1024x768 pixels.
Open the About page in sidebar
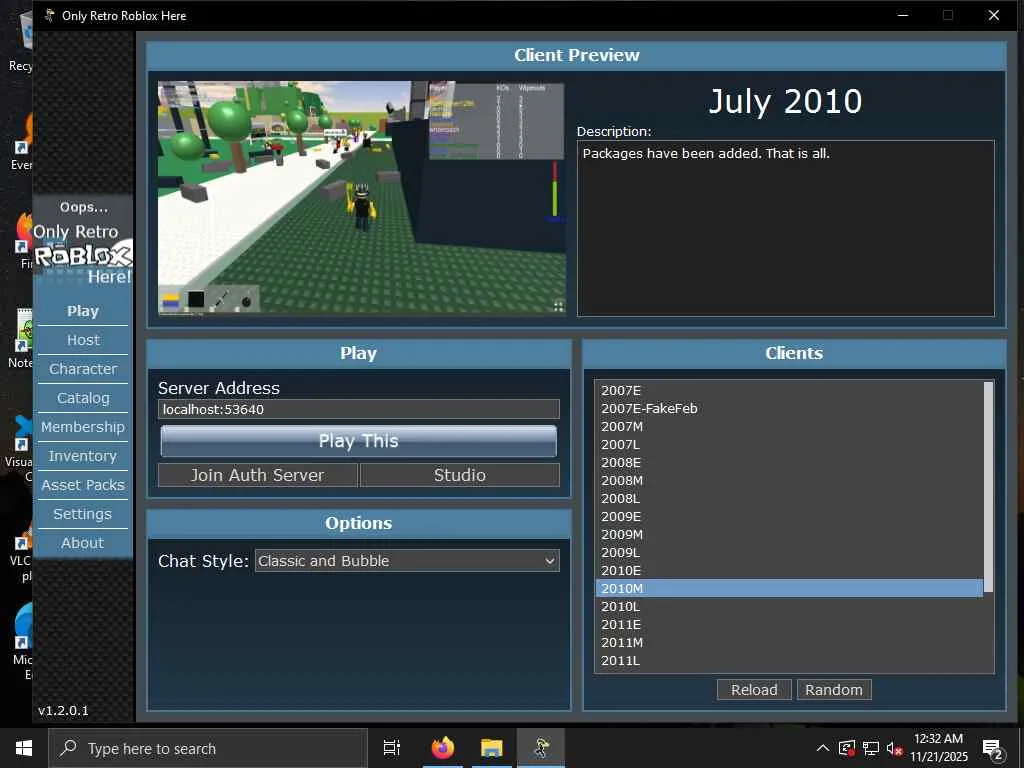83,543
